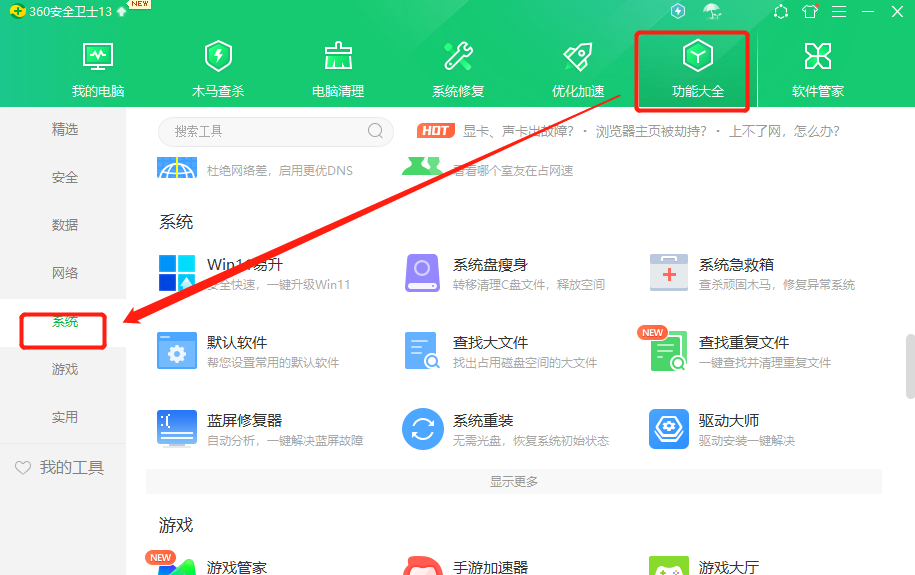Select 网络 category in sidebar
Image resolution: width=915 pixels, height=575 pixels.
pyautogui.click(x=65, y=273)
